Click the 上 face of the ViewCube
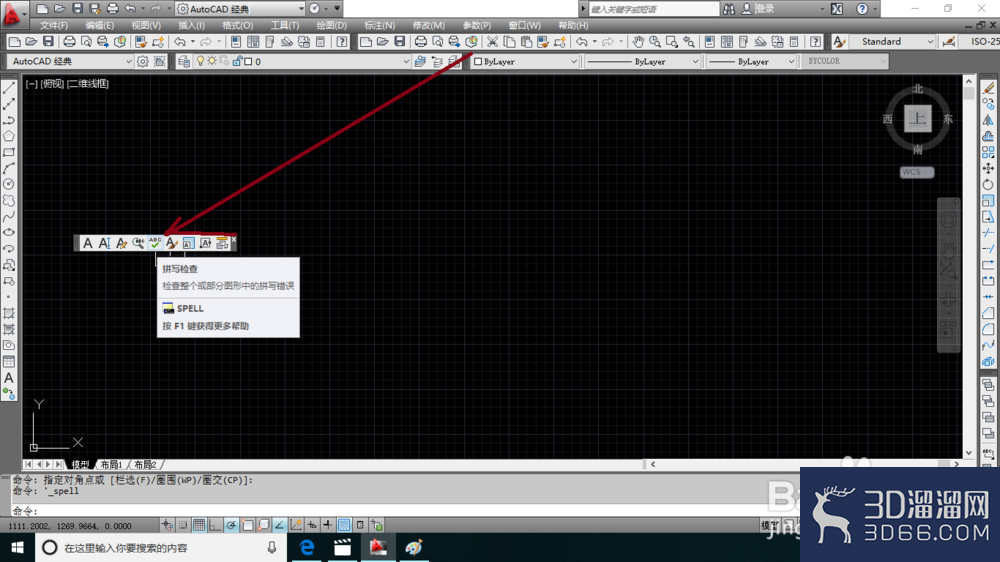 pos(918,119)
